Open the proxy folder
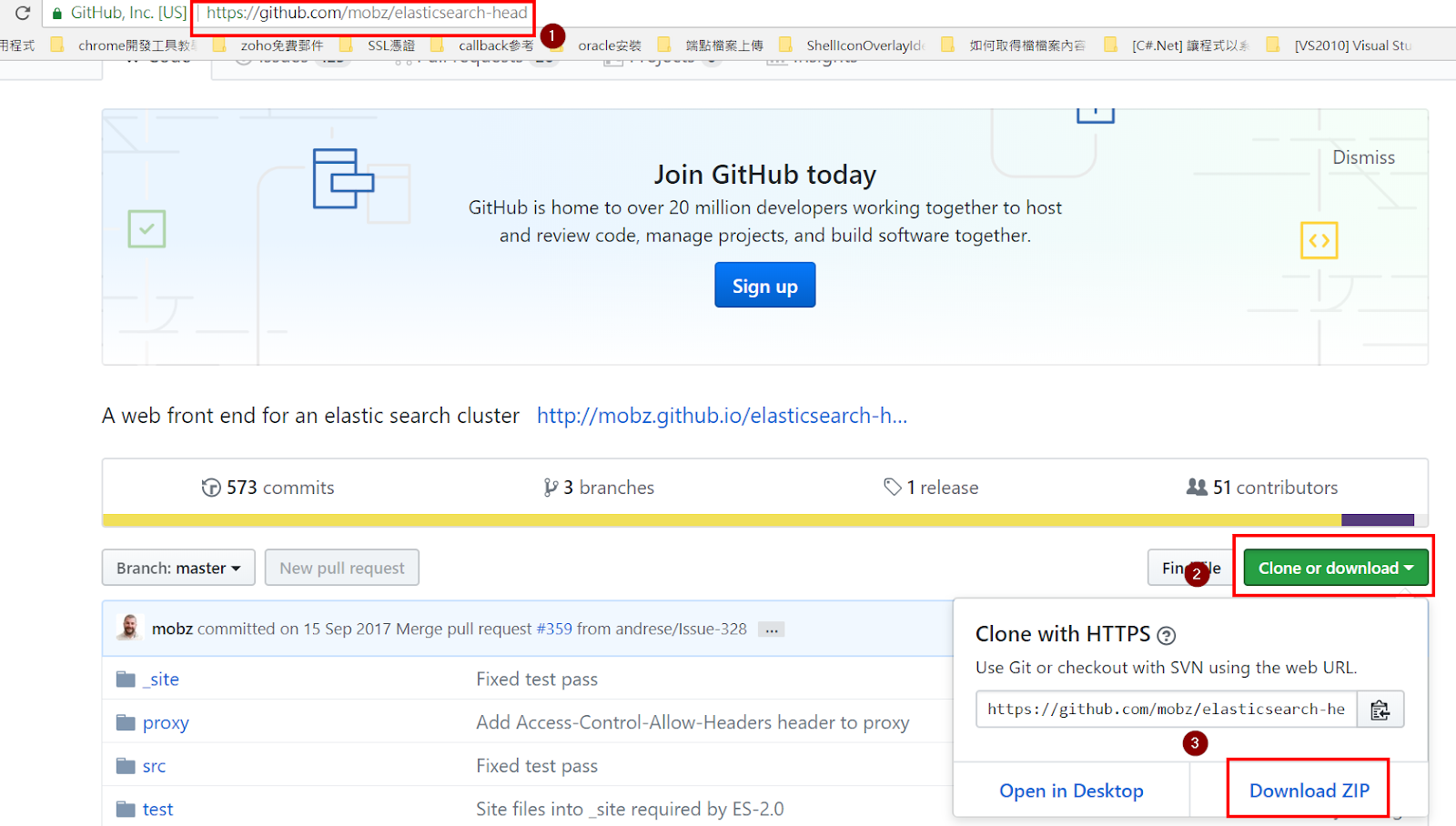Image resolution: width=1456 pixels, height=826 pixels. [166, 723]
